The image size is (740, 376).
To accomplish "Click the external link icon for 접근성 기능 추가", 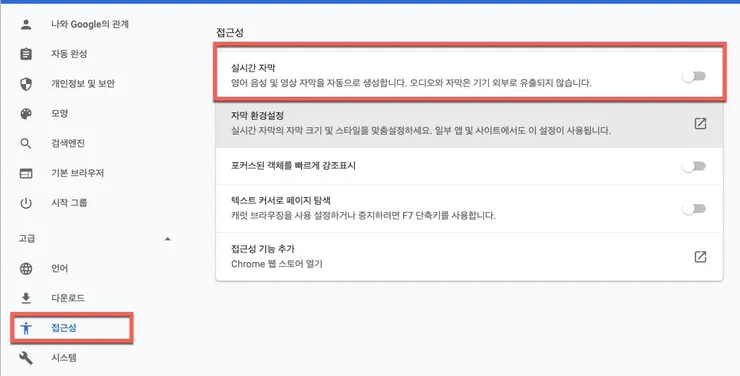I will click(700, 257).
